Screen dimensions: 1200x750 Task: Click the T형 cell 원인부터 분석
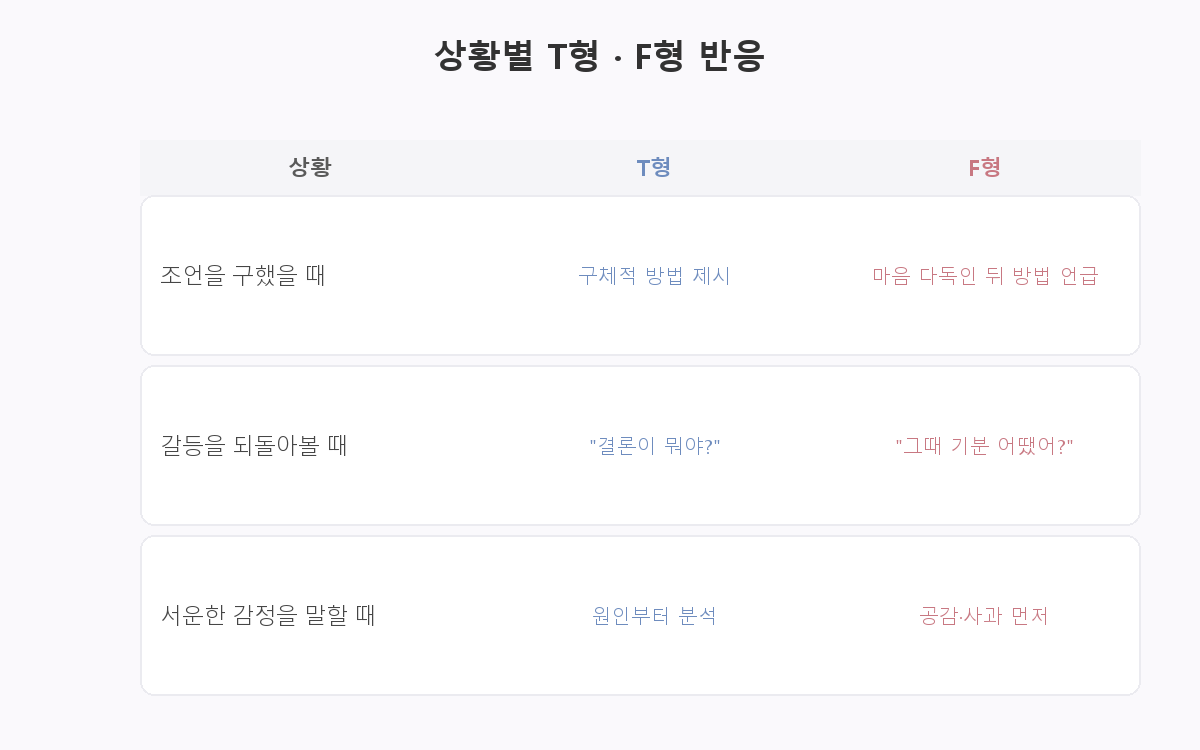[x=654, y=616]
